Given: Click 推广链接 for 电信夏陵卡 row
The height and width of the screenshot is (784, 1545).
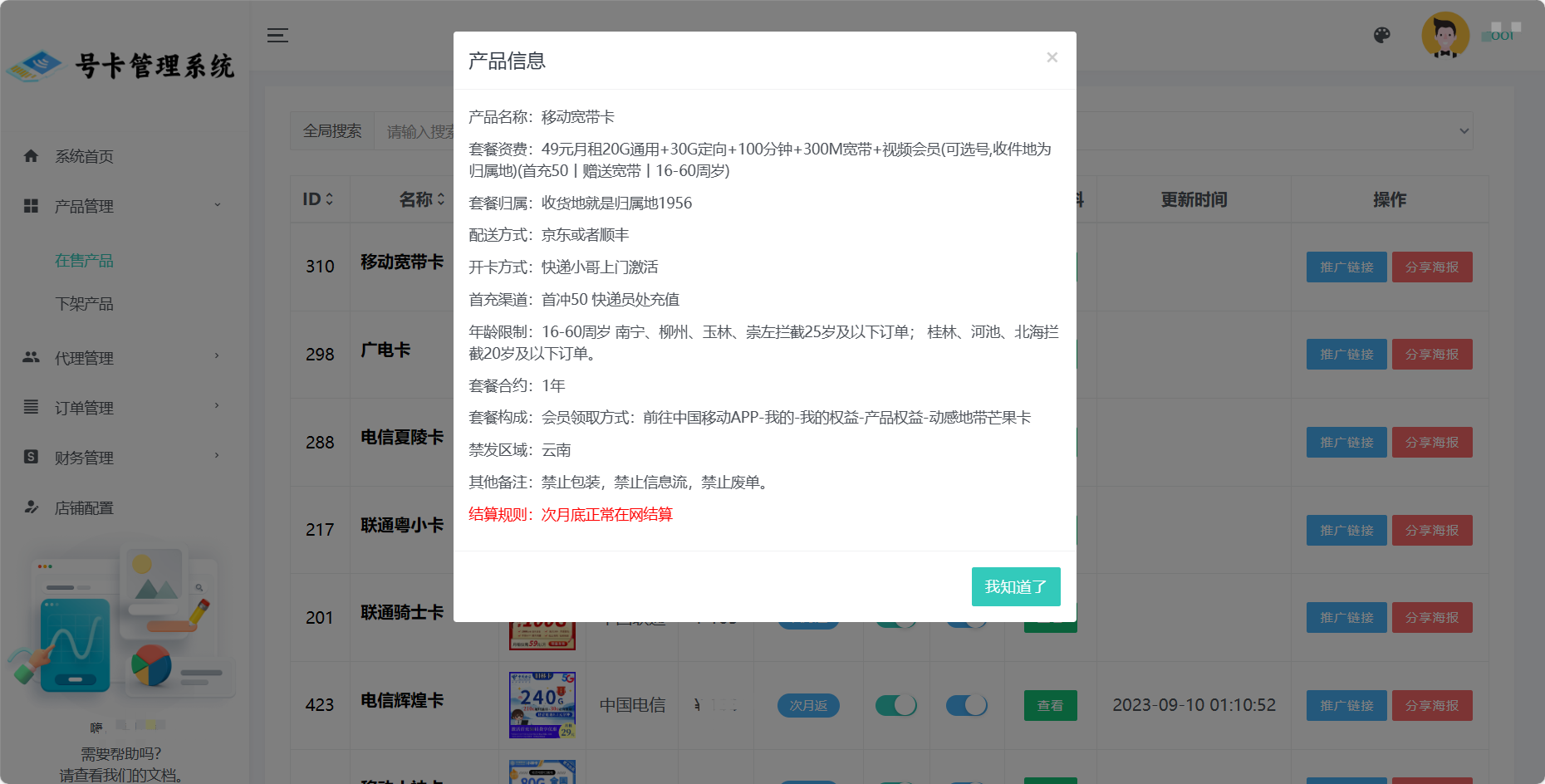Looking at the screenshot, I should point(1346,443).
